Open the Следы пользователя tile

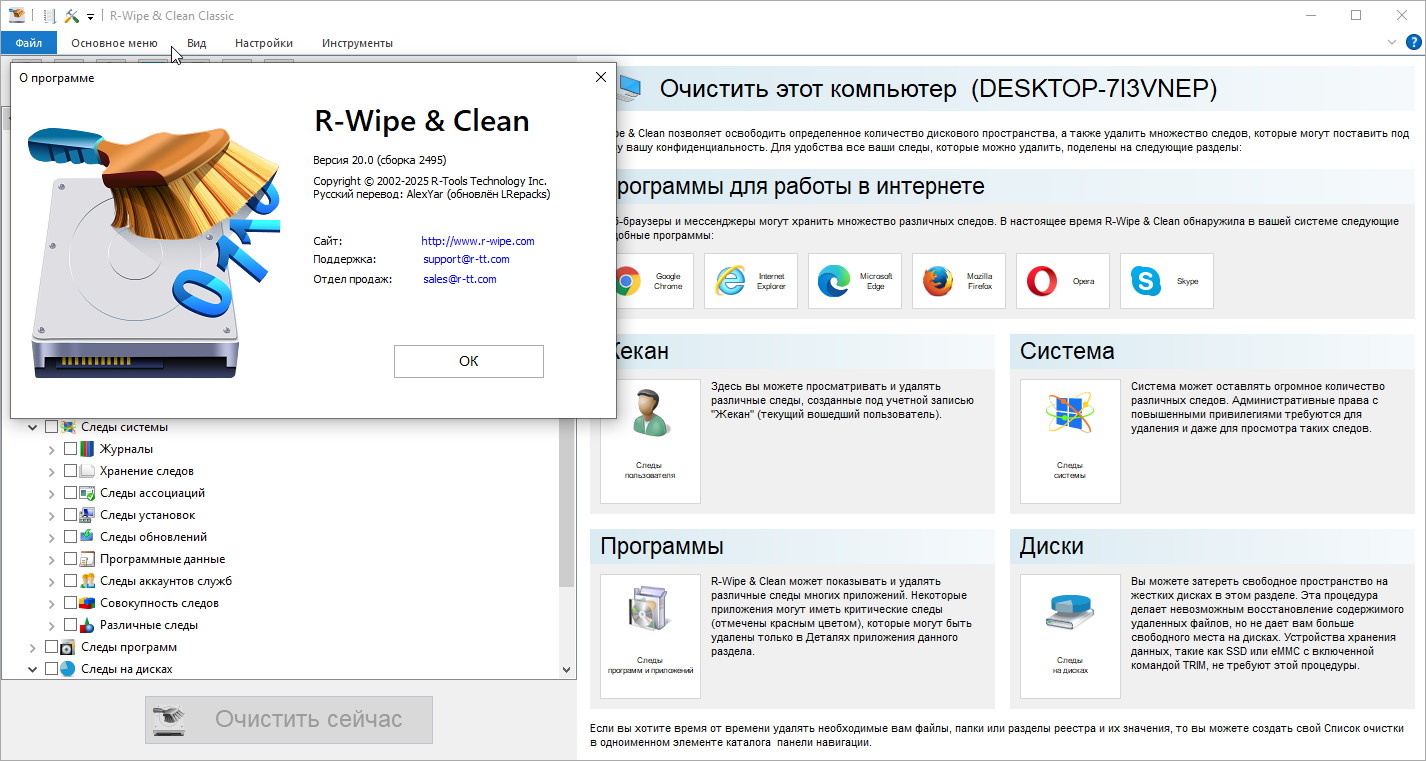click(x=650, y=441)
